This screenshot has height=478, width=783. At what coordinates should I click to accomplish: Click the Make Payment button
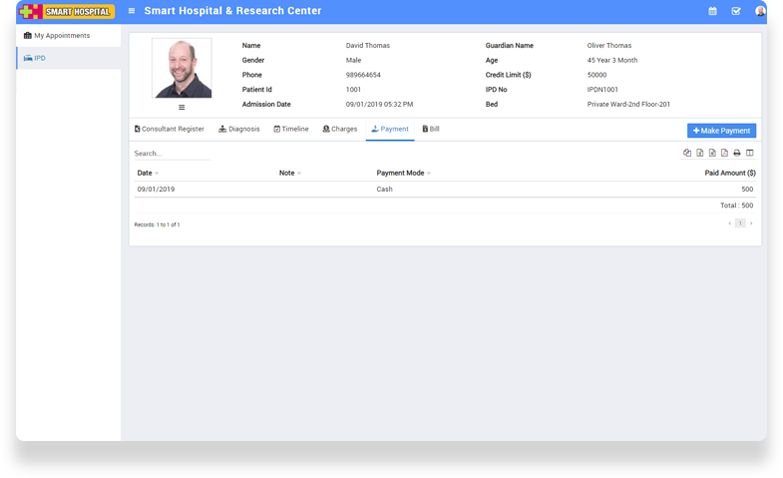721,131
